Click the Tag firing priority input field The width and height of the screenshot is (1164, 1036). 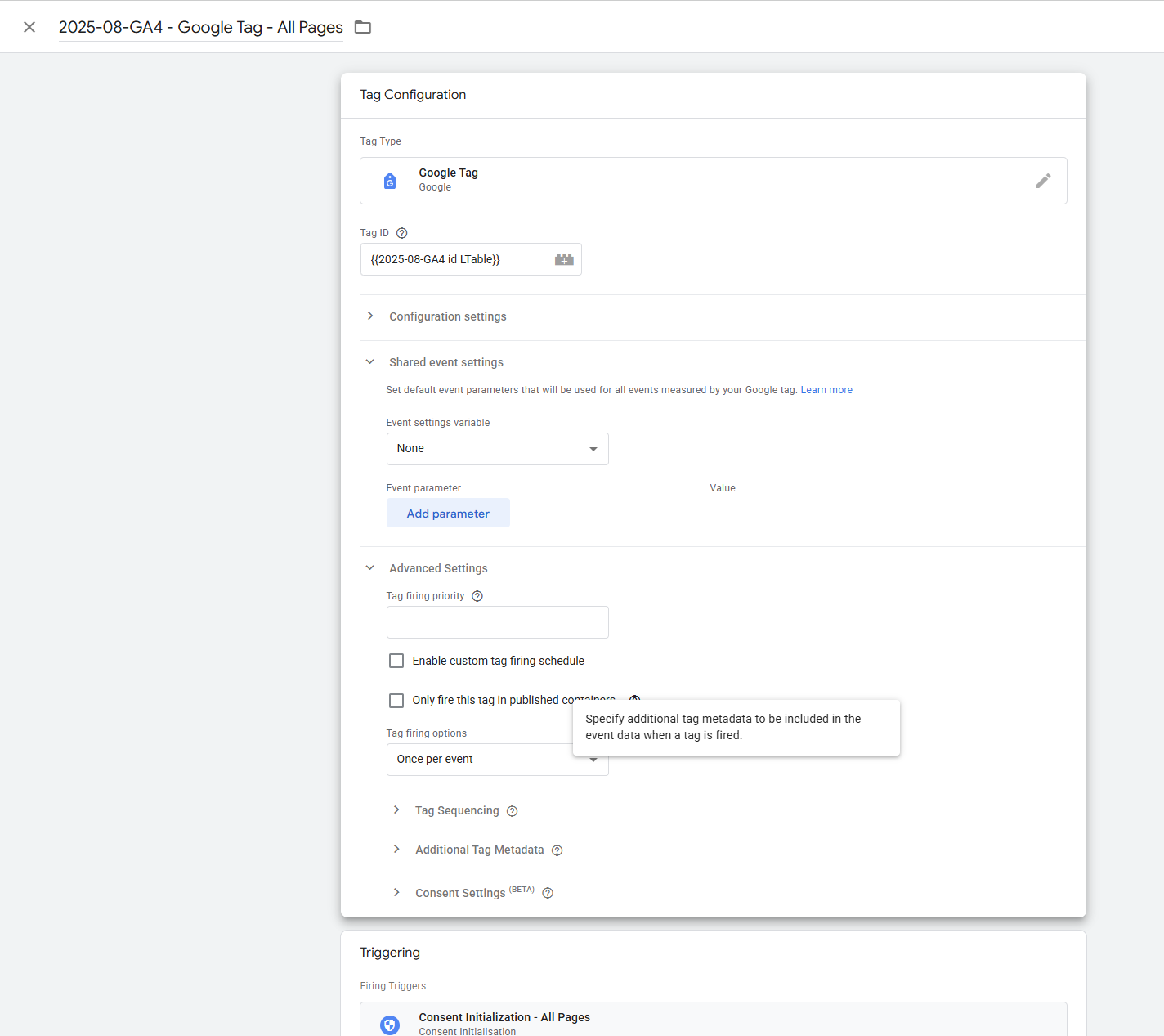[497, 622]
